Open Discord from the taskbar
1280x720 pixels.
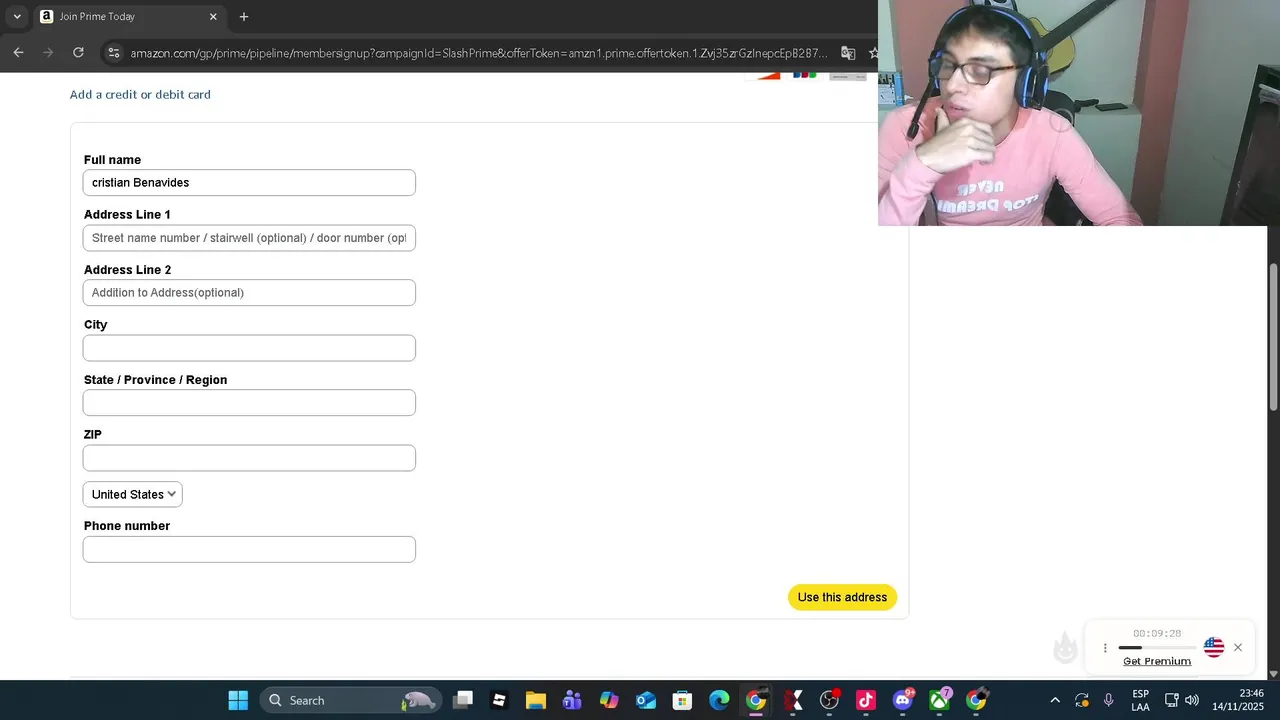[x=903, y=700]
